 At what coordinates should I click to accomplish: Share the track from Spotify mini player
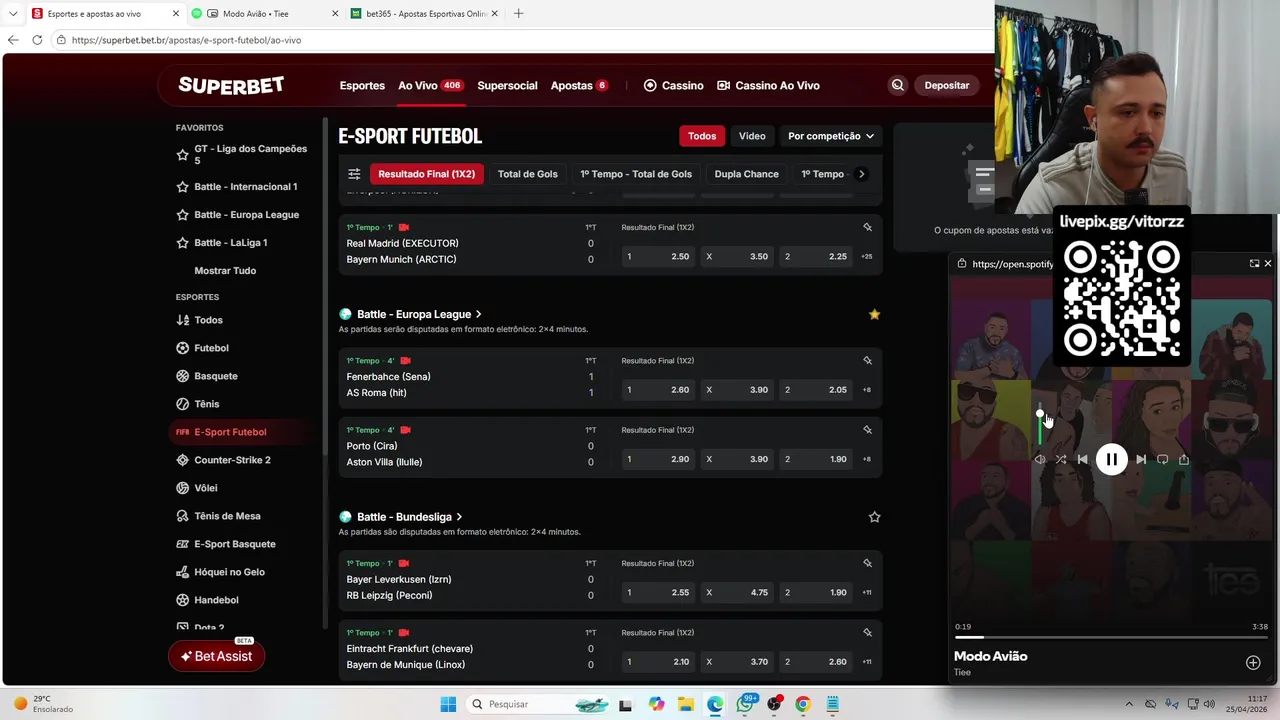pos(1184,460)
